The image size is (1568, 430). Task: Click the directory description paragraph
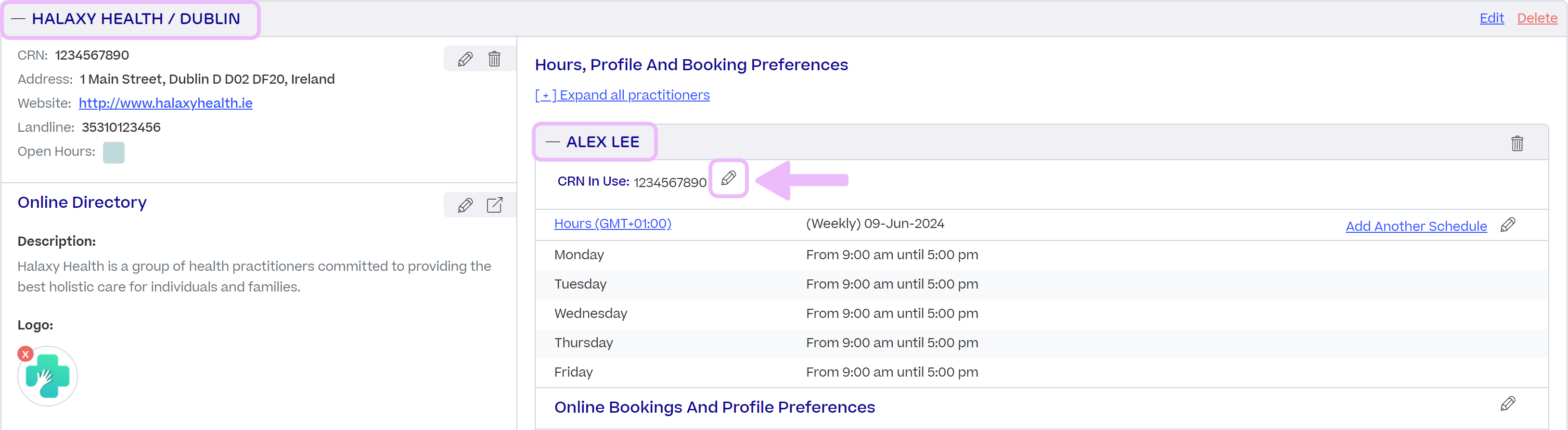[x=254, y=277]
